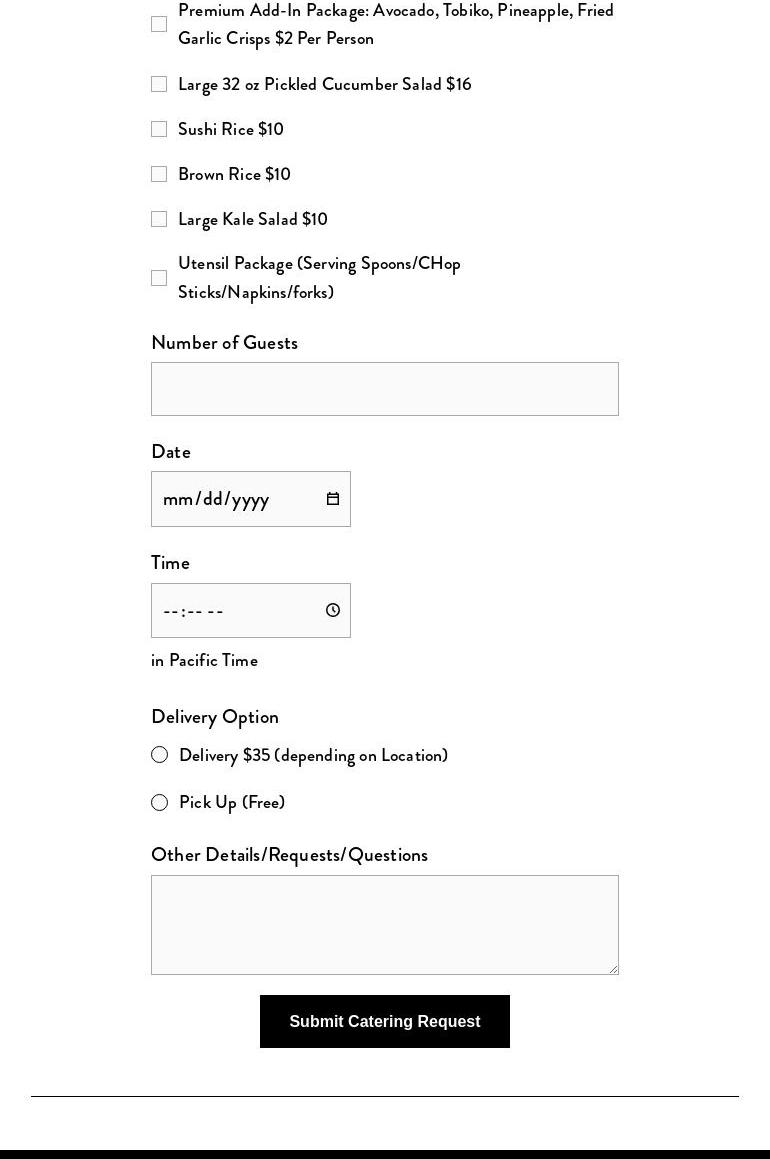Select the hour segment in Time field
770x1159 pixels.
point(171,611)
